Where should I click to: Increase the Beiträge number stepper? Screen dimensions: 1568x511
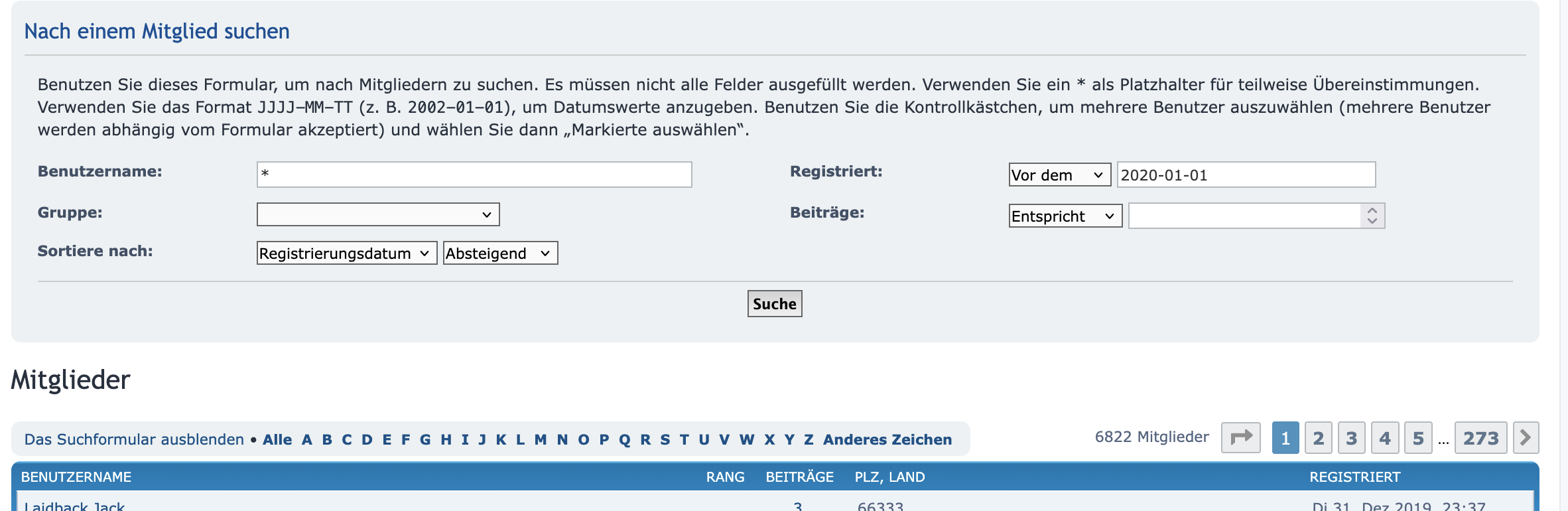[x=1372, y=210]
